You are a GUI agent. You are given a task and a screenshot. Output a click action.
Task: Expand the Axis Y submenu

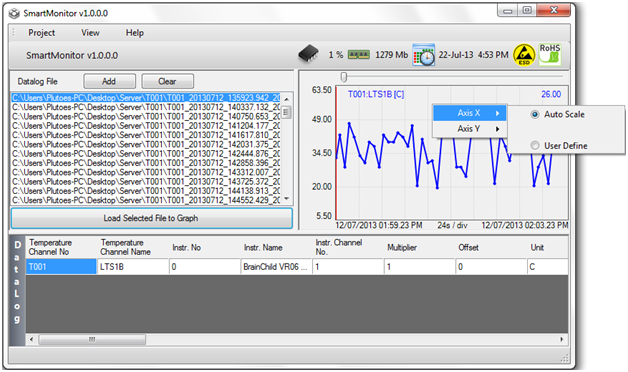click(x=470, y=129)
